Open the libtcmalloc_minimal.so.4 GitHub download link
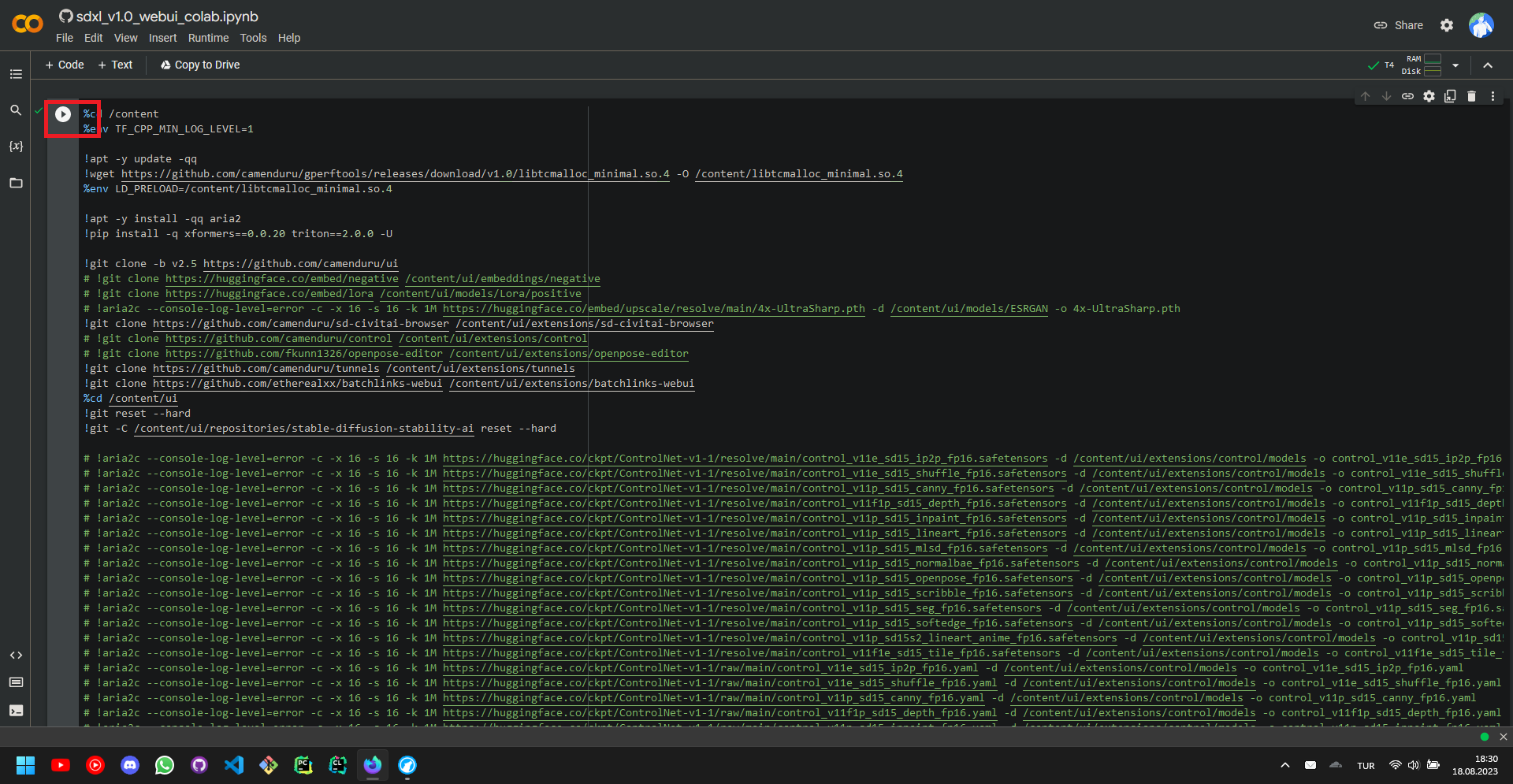This screenshot has width=1513, height=784. pos(396,174)
